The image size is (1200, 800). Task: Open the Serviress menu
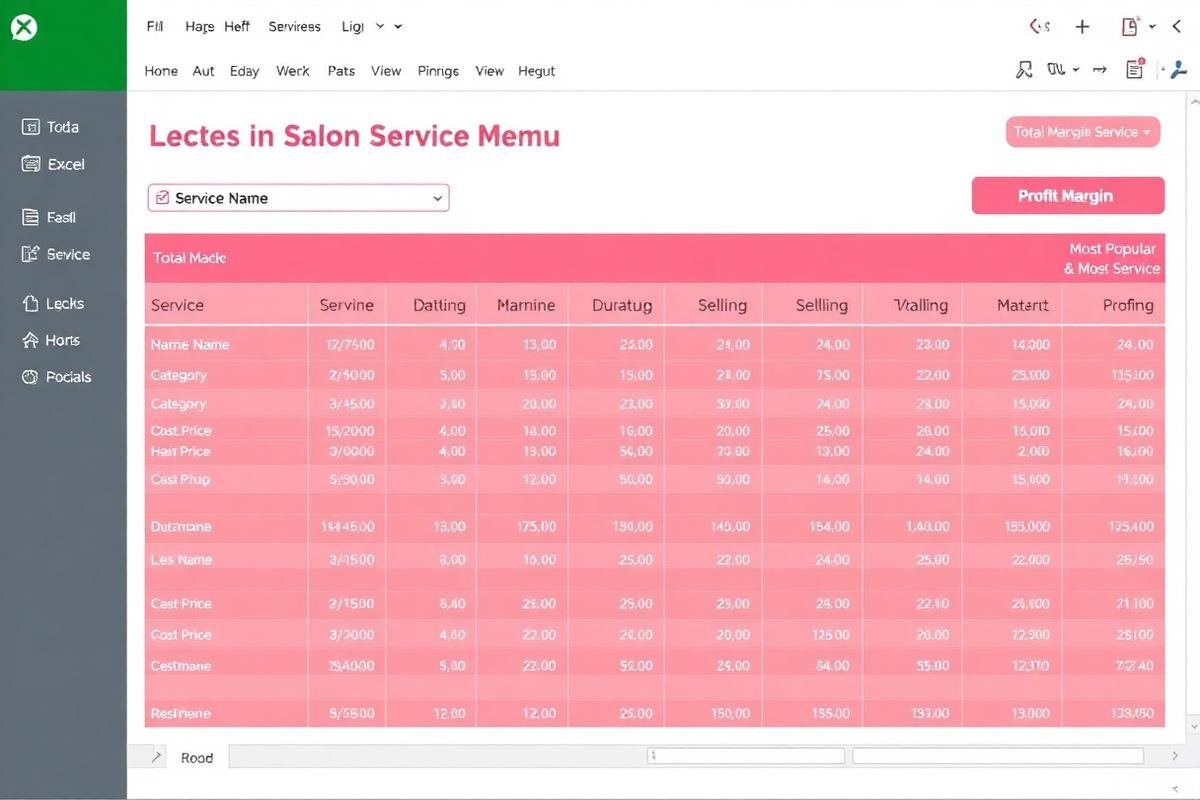[x=295, y=27]
